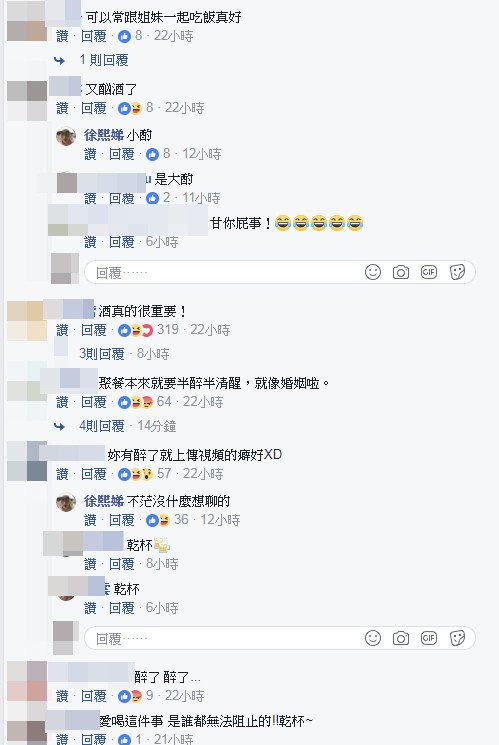Click 徐熙娣's avatar beside 不茫沒什麼想聊的

(x=66, y=502)
